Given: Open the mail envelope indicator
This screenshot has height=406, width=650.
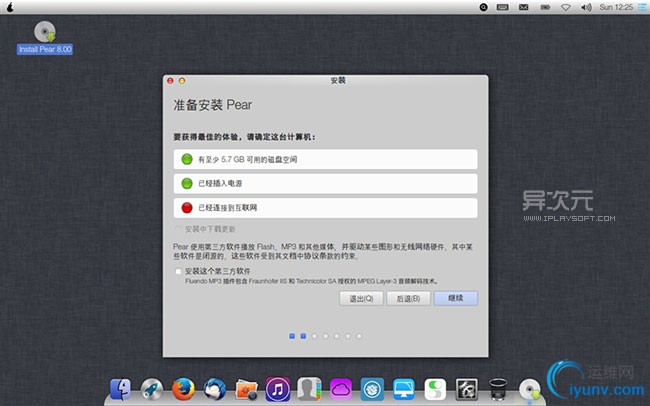Looking at the screenshot, I should click(524, 7).
